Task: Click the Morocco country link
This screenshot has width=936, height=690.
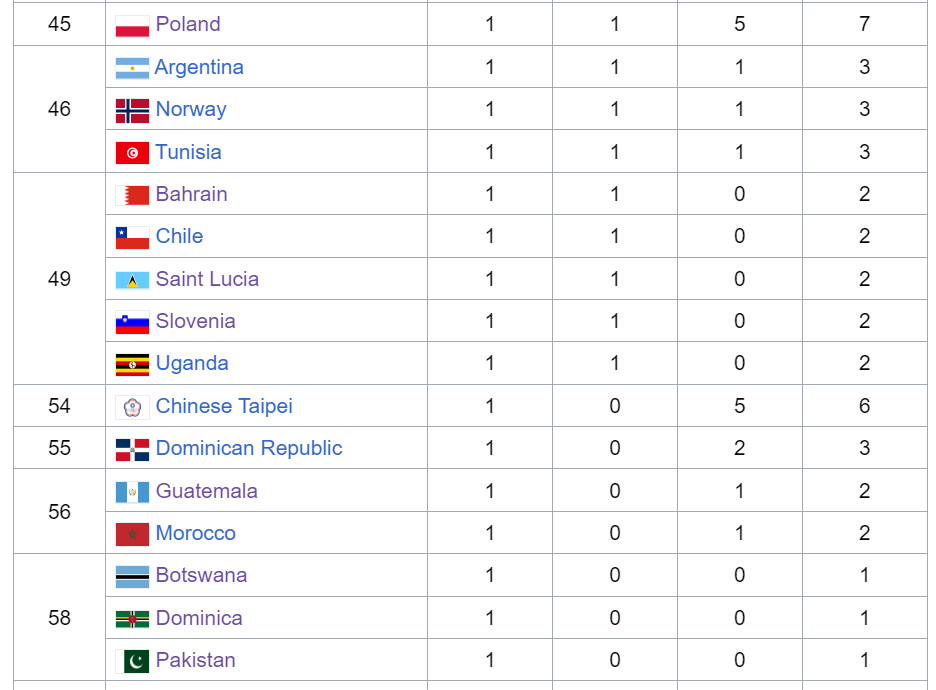Action: click(x=195, y=533)
